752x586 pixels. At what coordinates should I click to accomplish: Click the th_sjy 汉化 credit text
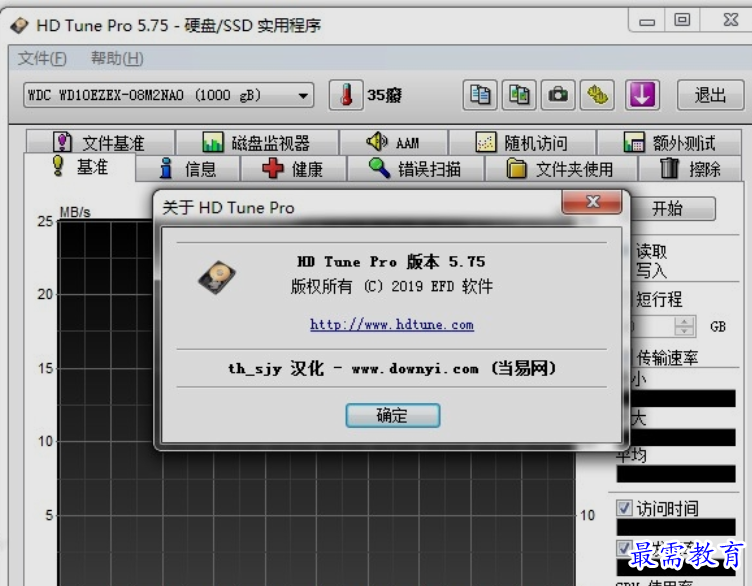tap(392, 368)
